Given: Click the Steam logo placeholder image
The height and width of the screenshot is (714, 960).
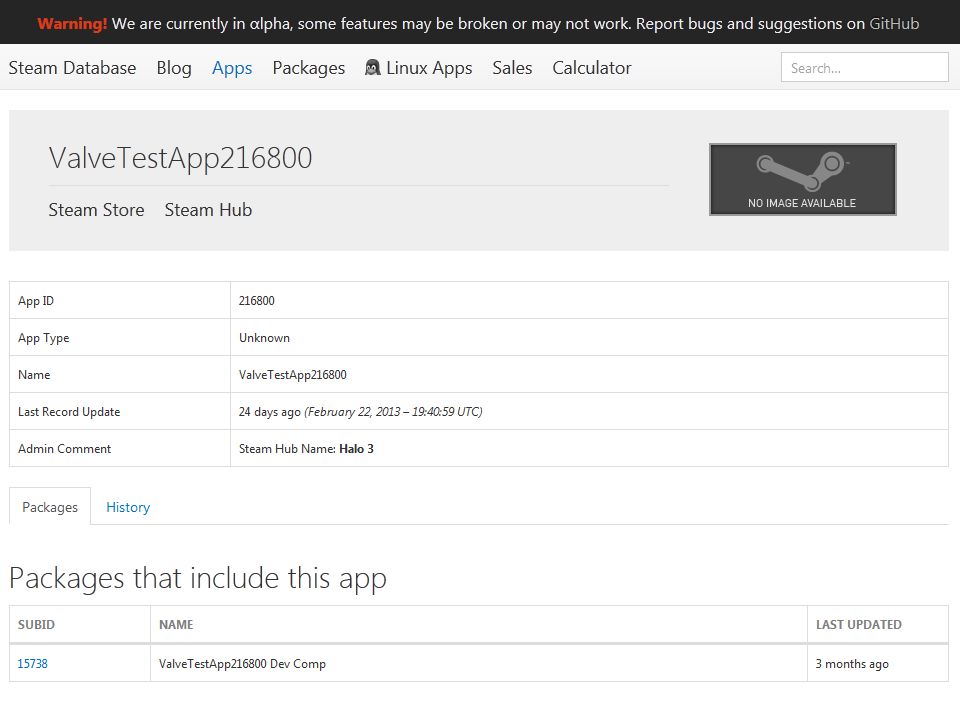Looking at the screenshot, I should point(802,179).
